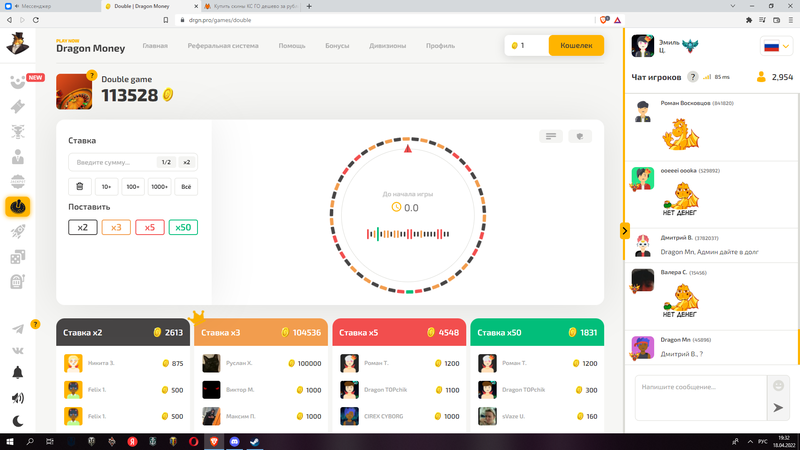The height and width of the screenshot is (450, 800).
Task: Open Opera browser from taskbar
Action: (x=193, y=441)
